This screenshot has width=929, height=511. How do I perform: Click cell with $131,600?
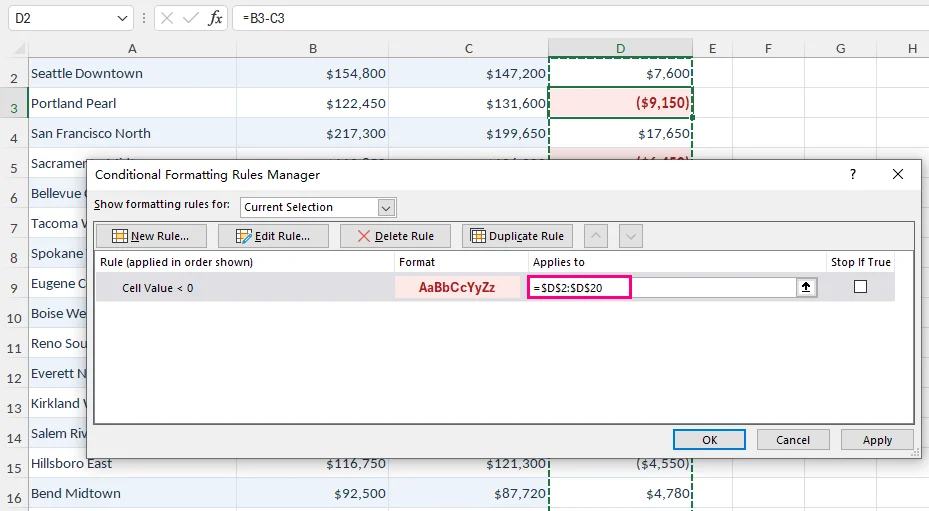pos(469,103)
